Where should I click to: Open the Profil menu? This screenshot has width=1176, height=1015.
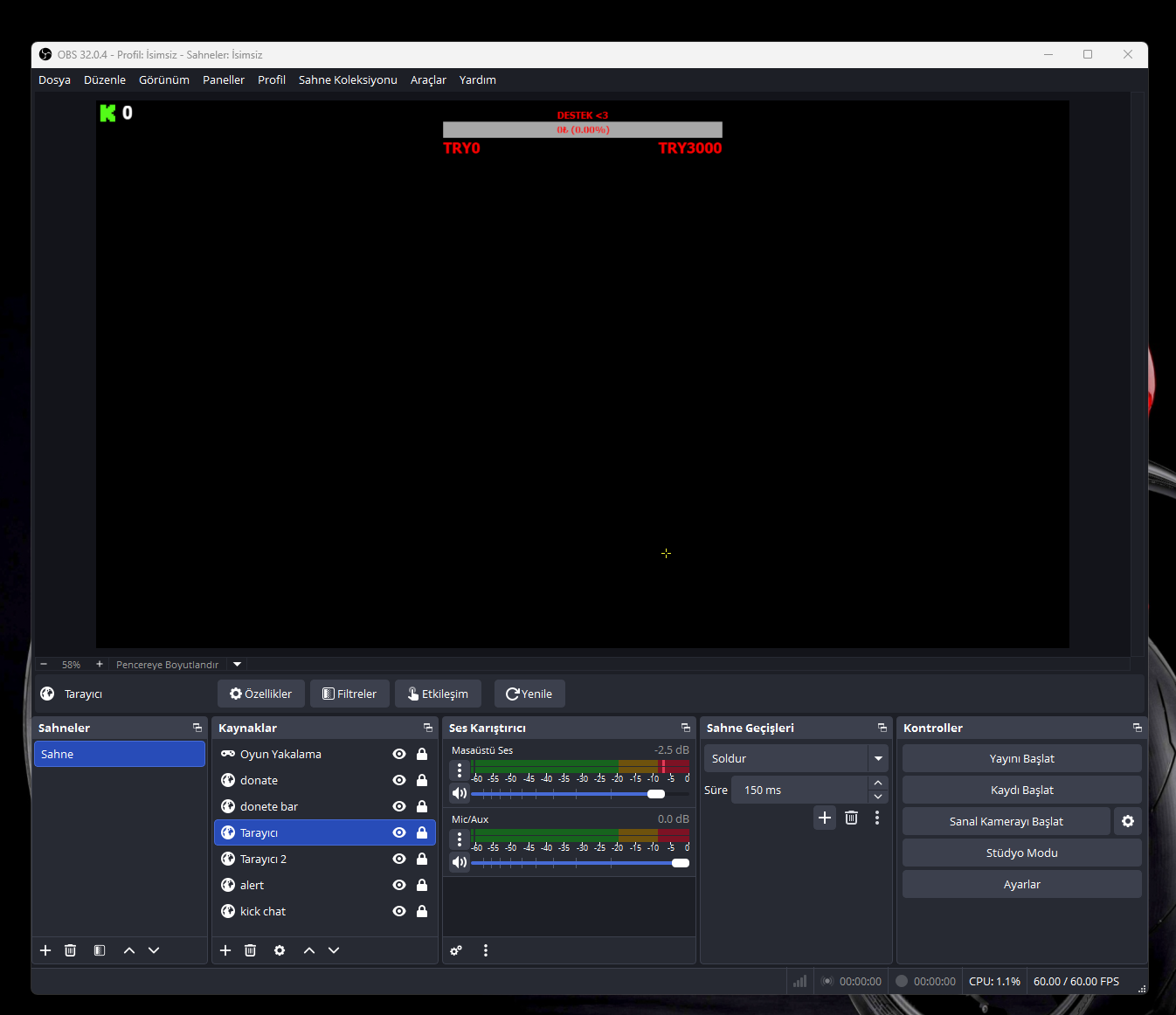(272, 79)
